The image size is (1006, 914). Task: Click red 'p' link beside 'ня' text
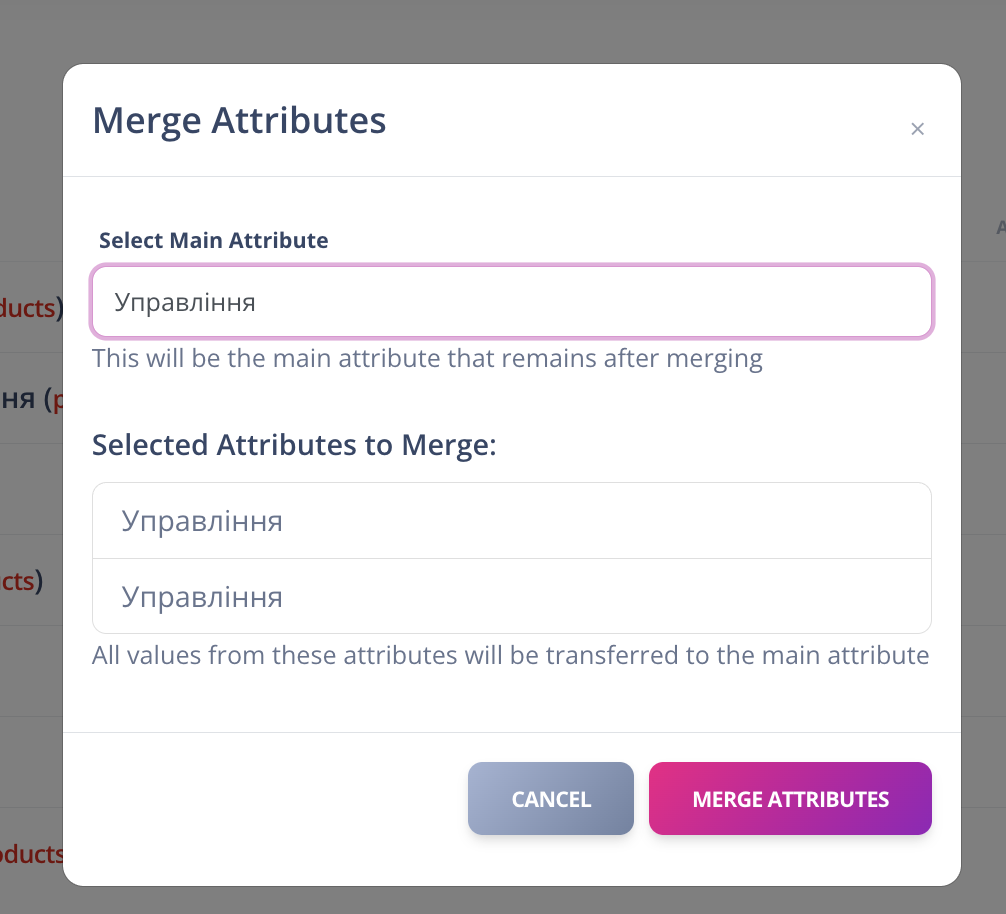pos(57,400)
